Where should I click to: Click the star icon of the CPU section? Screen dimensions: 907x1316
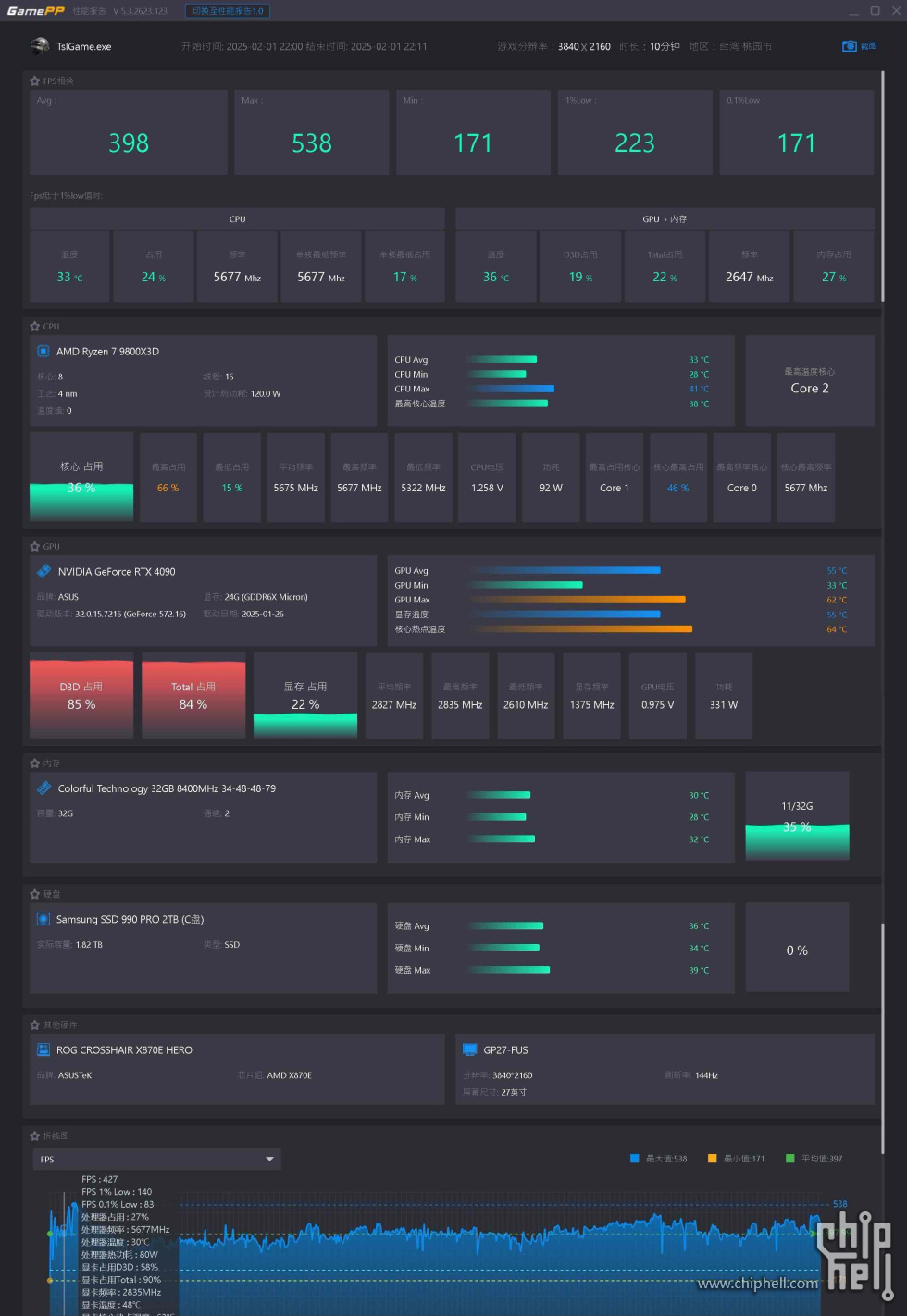pyautogui.click(x=35, y=327)
